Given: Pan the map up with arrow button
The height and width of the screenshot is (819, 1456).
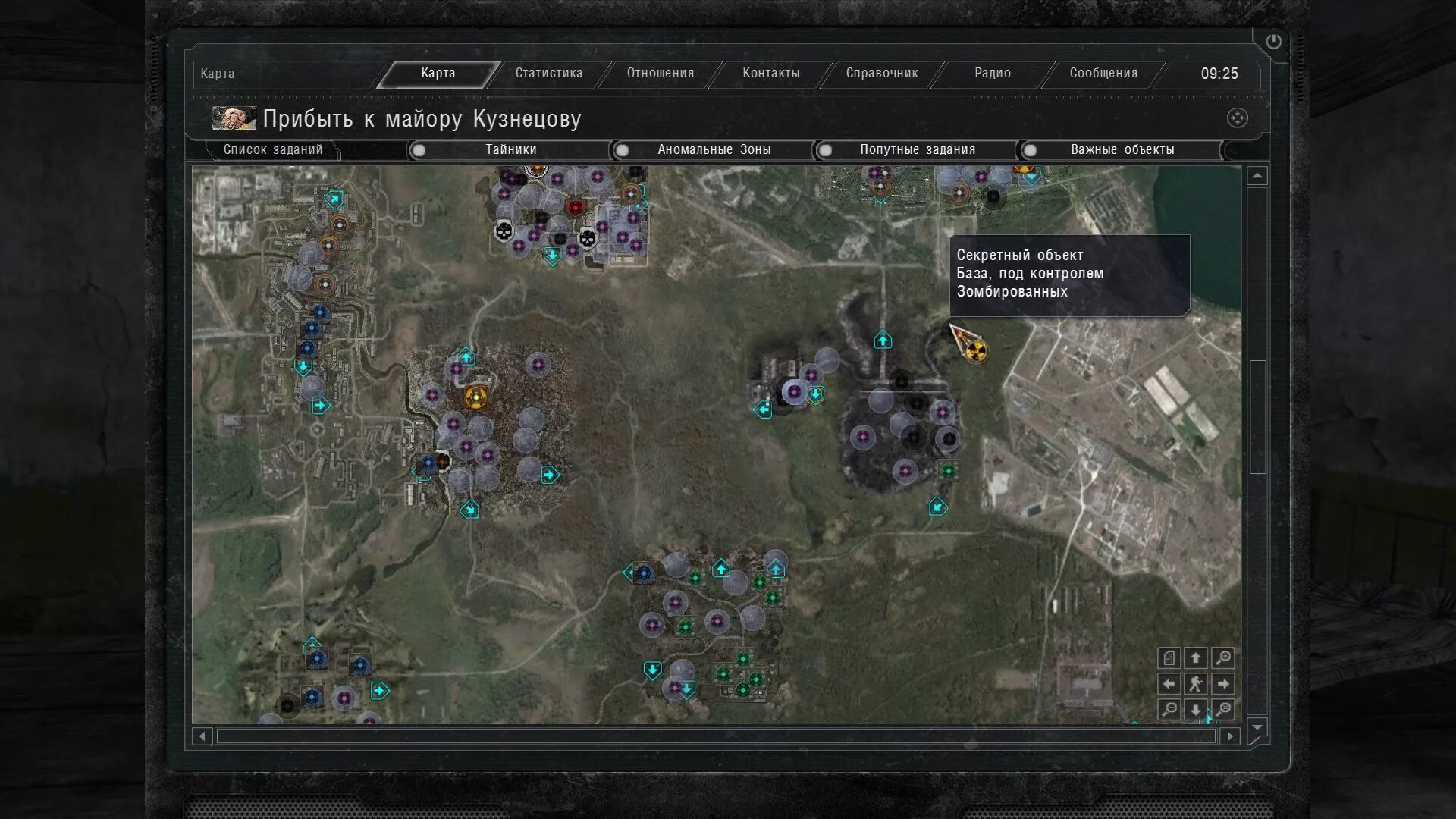Looking at the screenshot, I should tap(1196, 657).
